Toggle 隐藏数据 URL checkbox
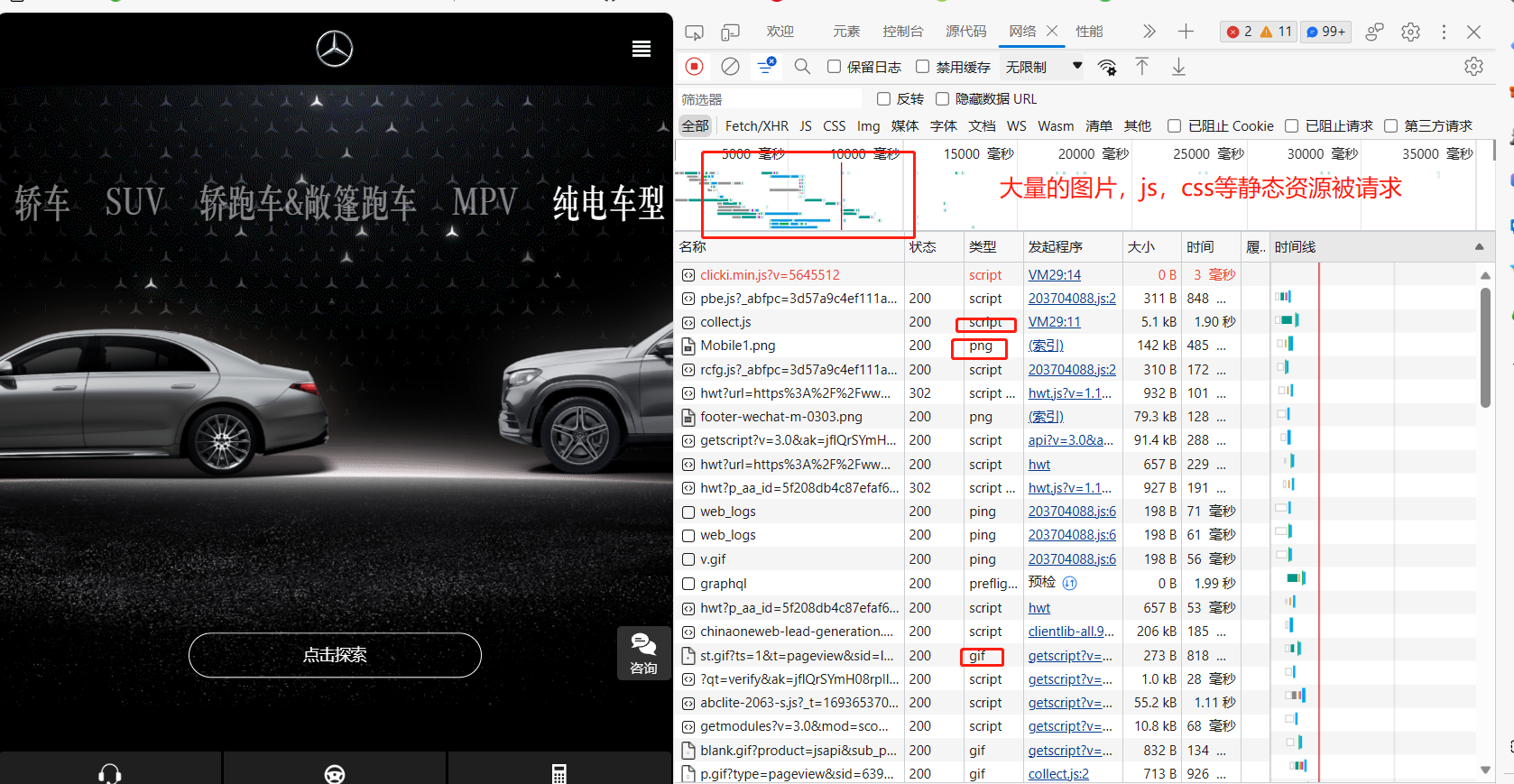1514x784 pixels. coord(942,99)
